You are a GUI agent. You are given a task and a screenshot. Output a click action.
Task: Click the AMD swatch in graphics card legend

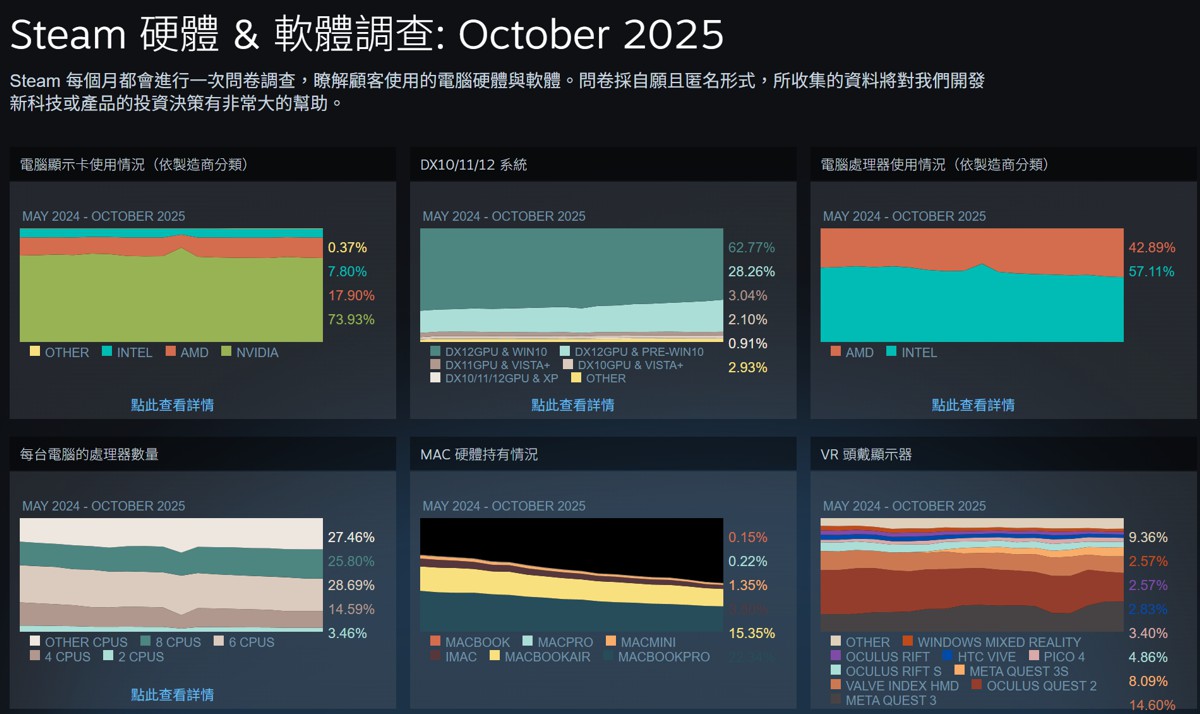[170, 352]
